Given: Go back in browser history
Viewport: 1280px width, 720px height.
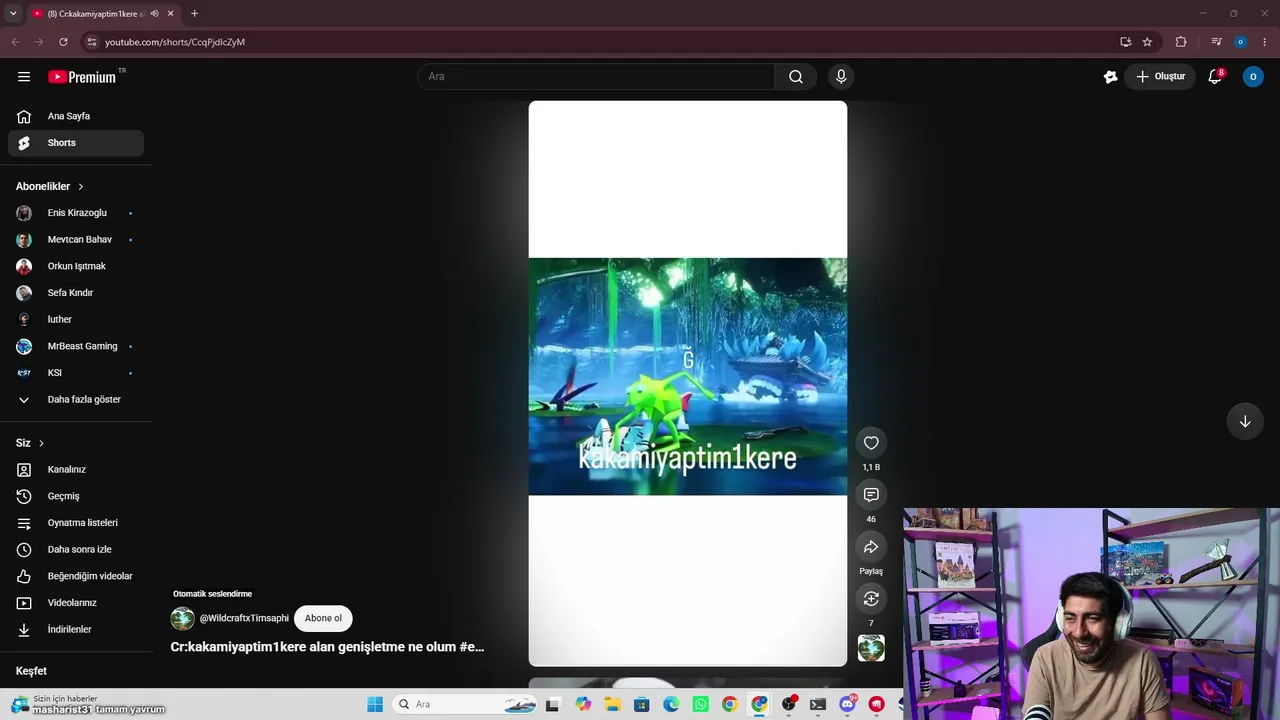Looking at the screenshot, I should (x=15, y=42).
